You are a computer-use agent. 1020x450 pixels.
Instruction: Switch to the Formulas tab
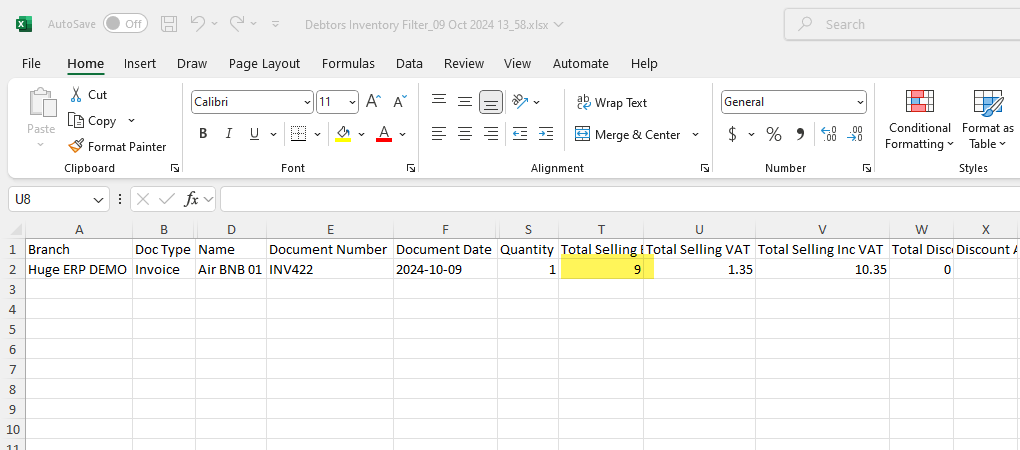click(348, 63)
